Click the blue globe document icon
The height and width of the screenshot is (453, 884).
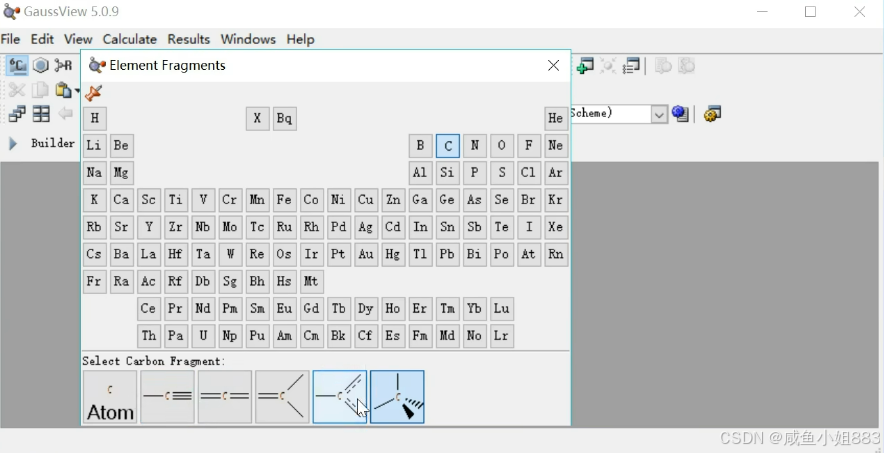pyautogui.click(x=680, y=114)
